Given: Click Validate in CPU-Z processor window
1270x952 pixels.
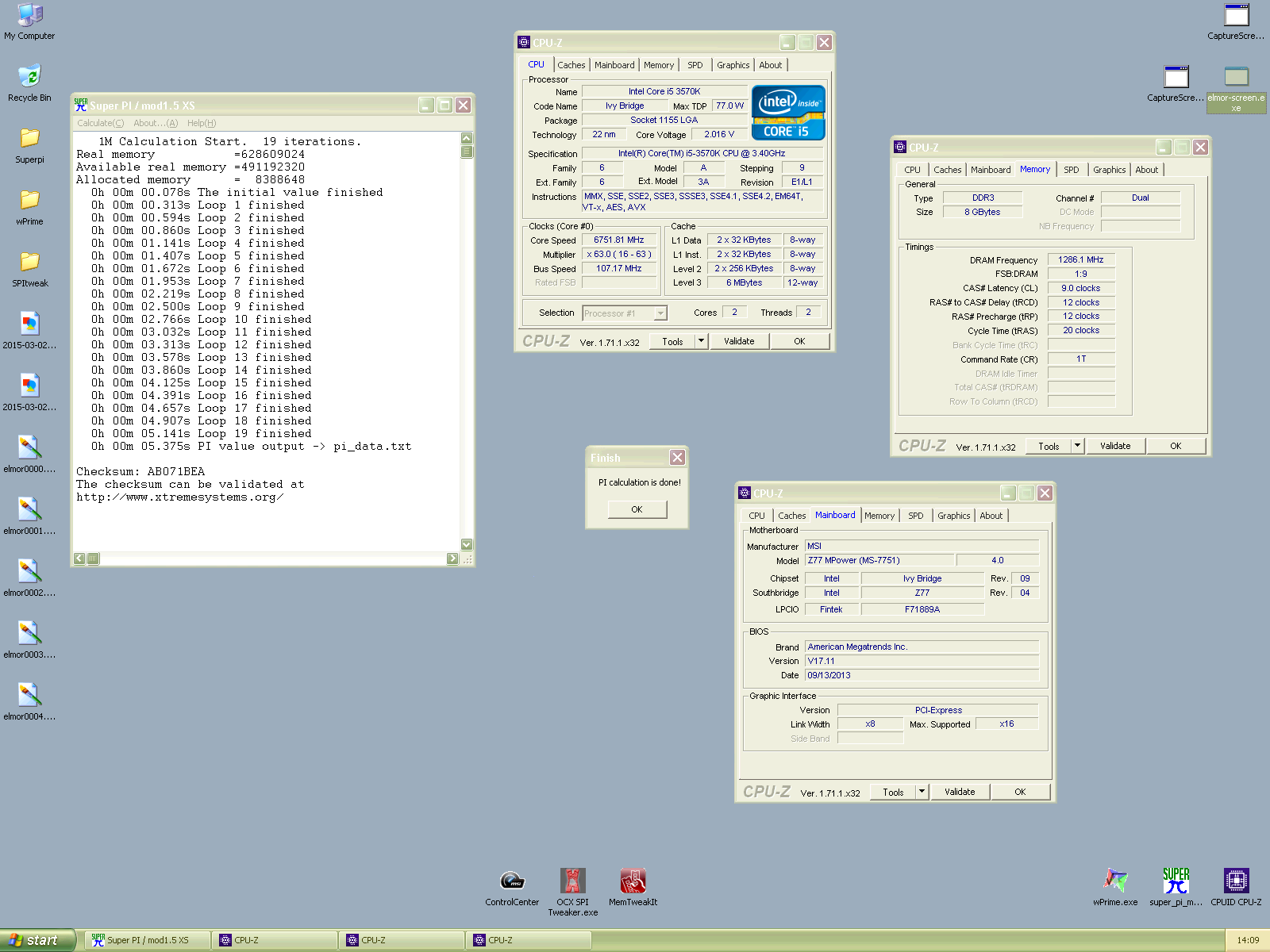Looking at the screenshot, I should tap(739, 341).
